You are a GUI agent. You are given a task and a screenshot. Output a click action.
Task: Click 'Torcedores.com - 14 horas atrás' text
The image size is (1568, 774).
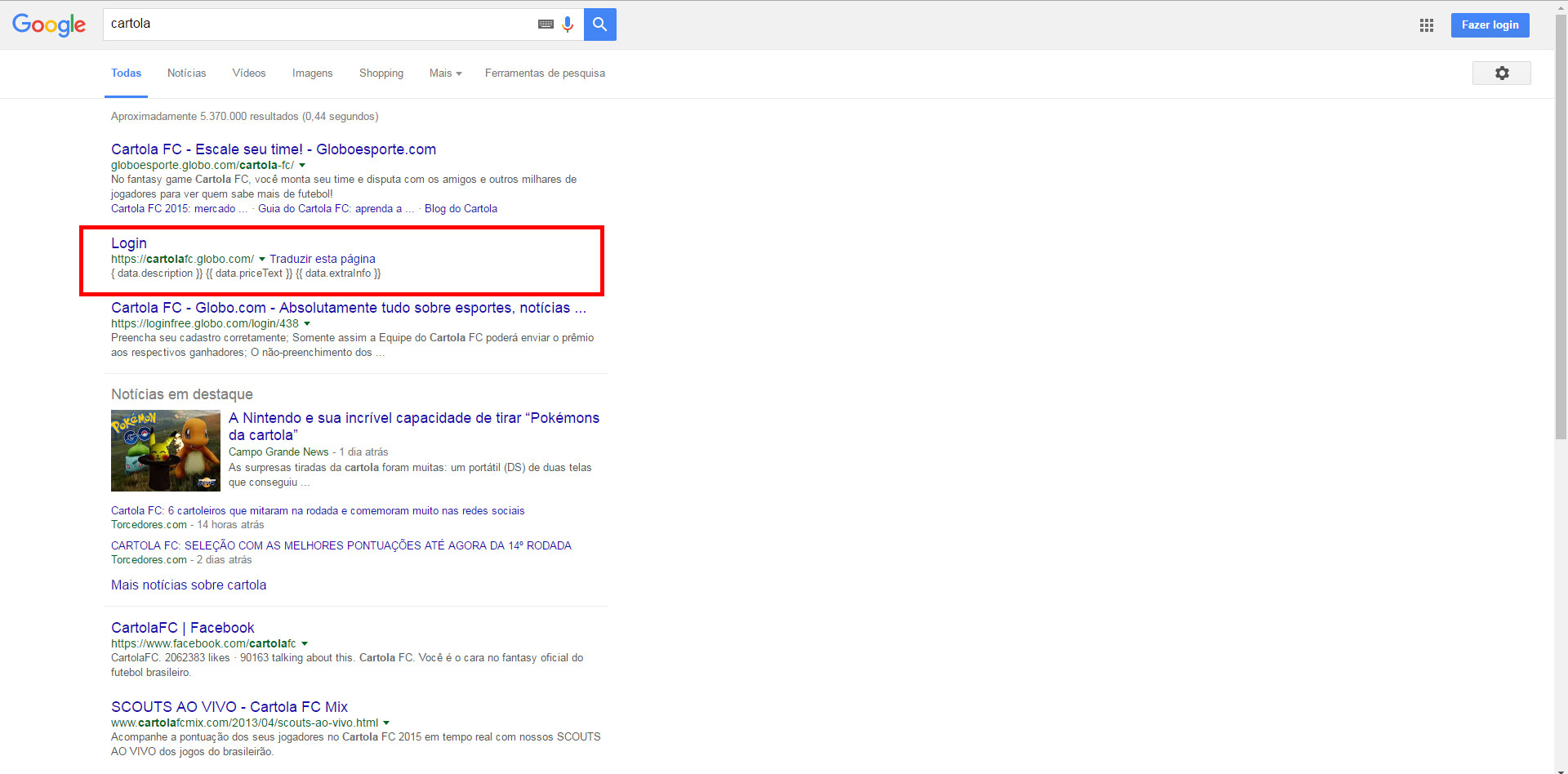(188, 525)
